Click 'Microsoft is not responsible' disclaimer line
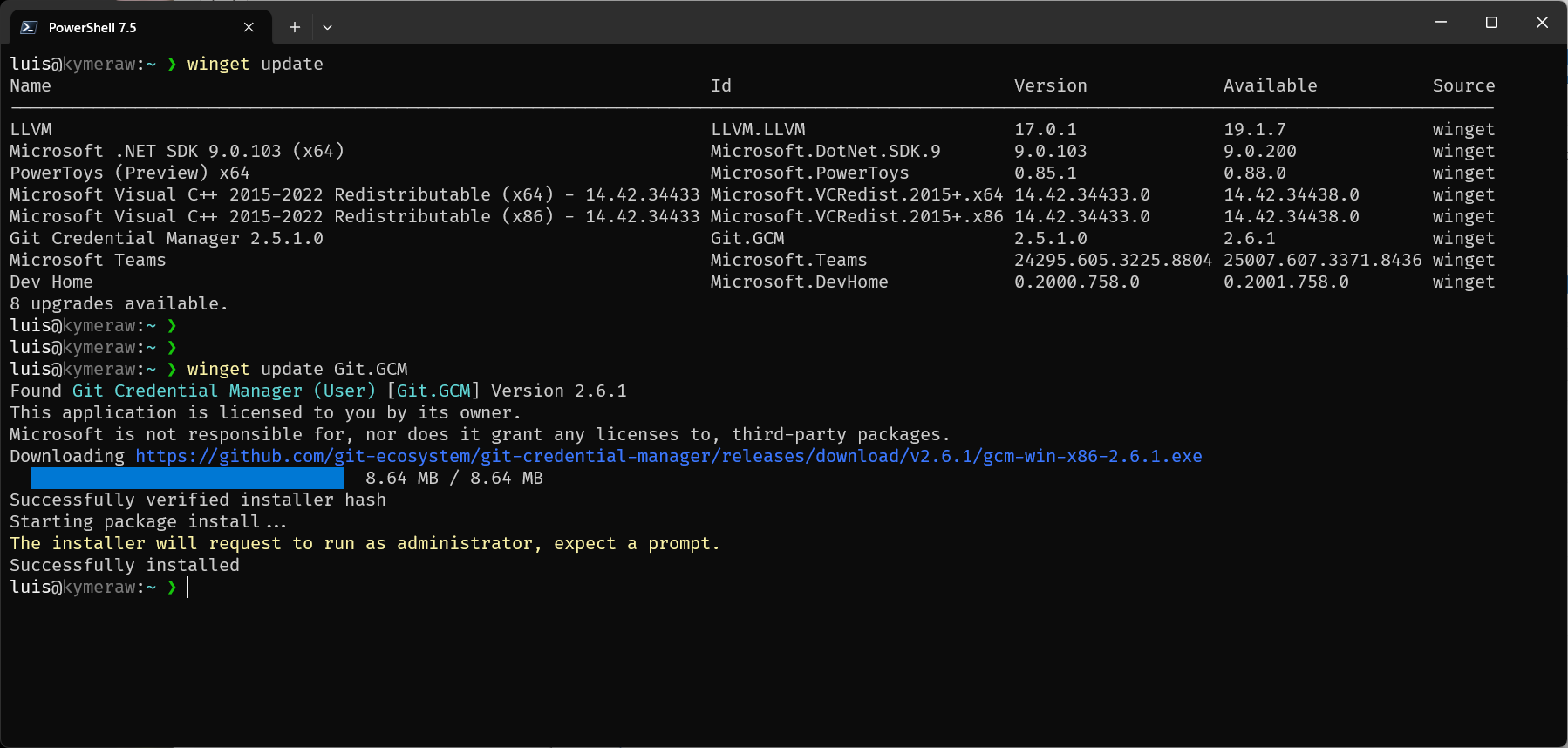 coord(481,434)
